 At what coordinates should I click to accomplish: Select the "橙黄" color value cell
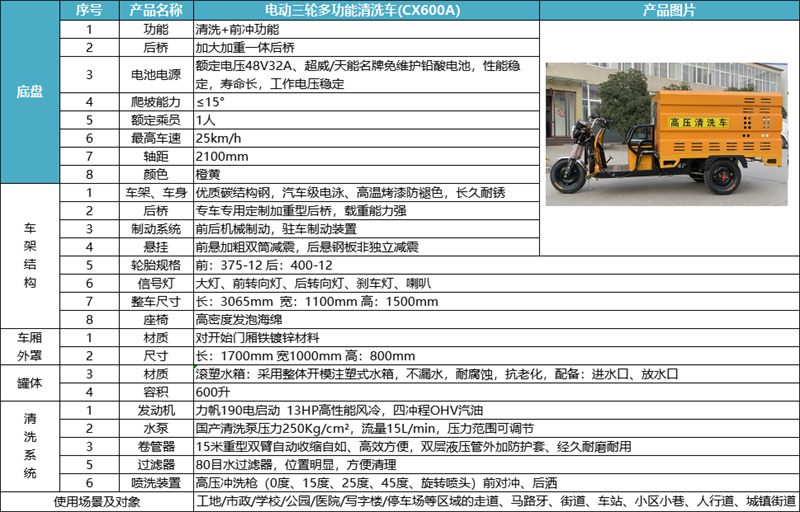tap(365, 174)
